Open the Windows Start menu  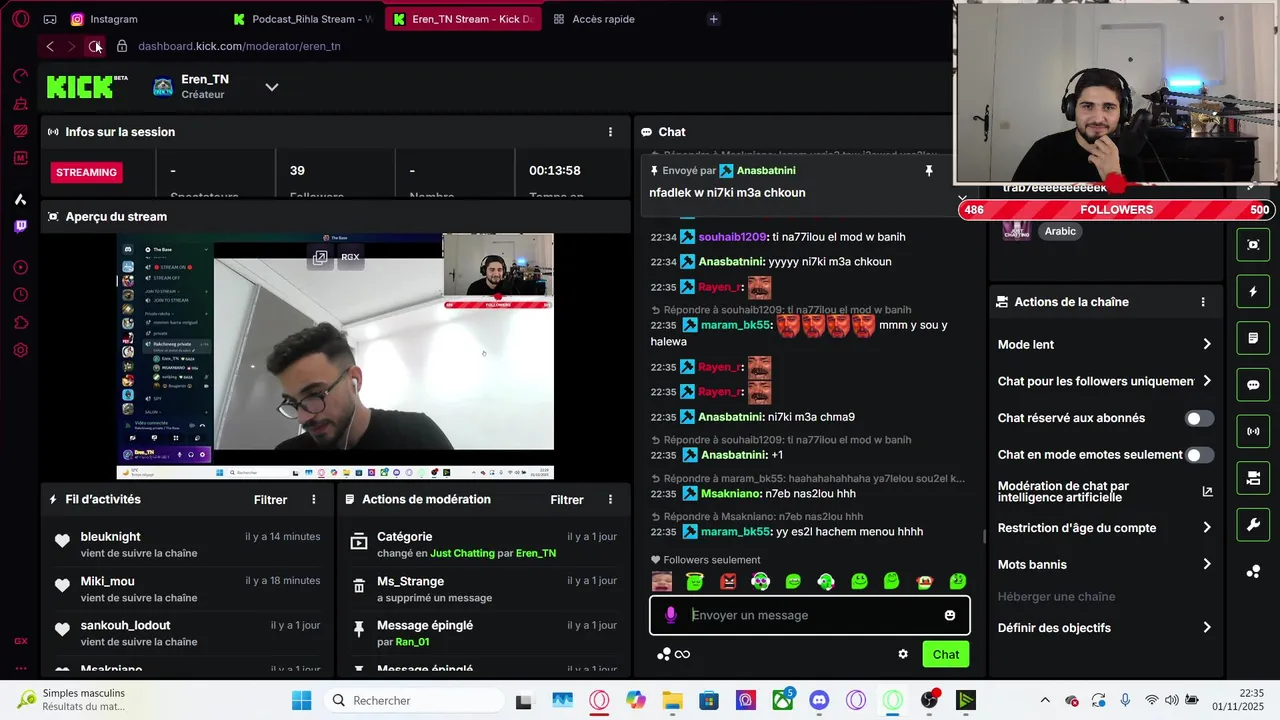tap(302, 700)
